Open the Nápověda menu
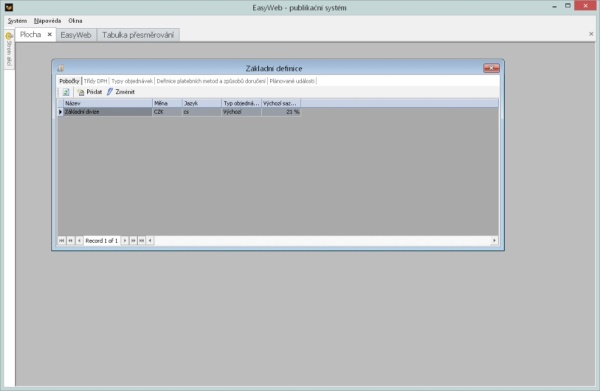The image size is (600, 391). 47,21
